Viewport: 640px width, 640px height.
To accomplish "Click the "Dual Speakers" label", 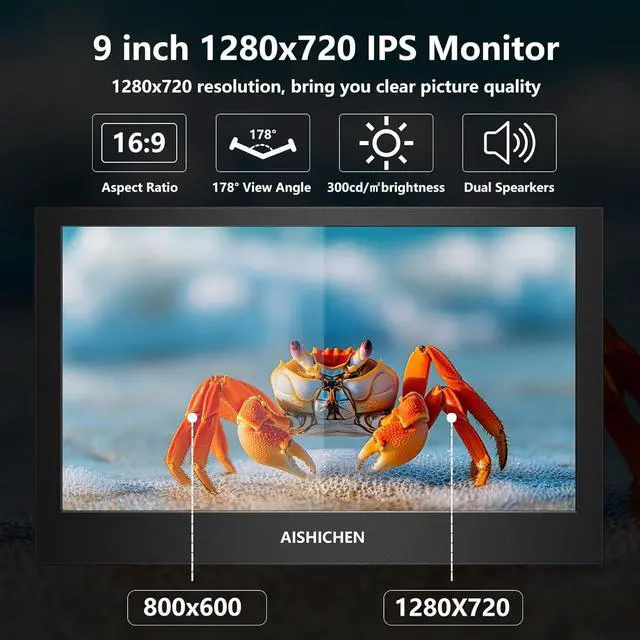I will tap(509, 187).
